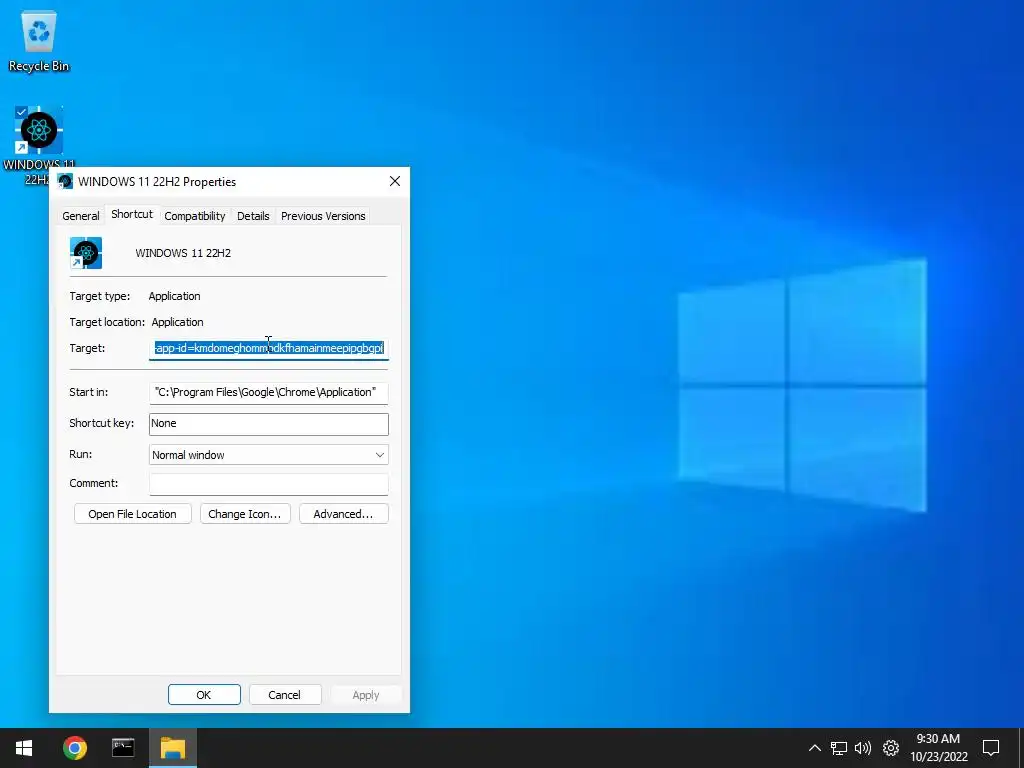The height and width of the screenshot is (768, 1024).
Task: Click the name field showing WINDOWS 11 22H2
Action: pyautogui.click(x=183, y=253)
